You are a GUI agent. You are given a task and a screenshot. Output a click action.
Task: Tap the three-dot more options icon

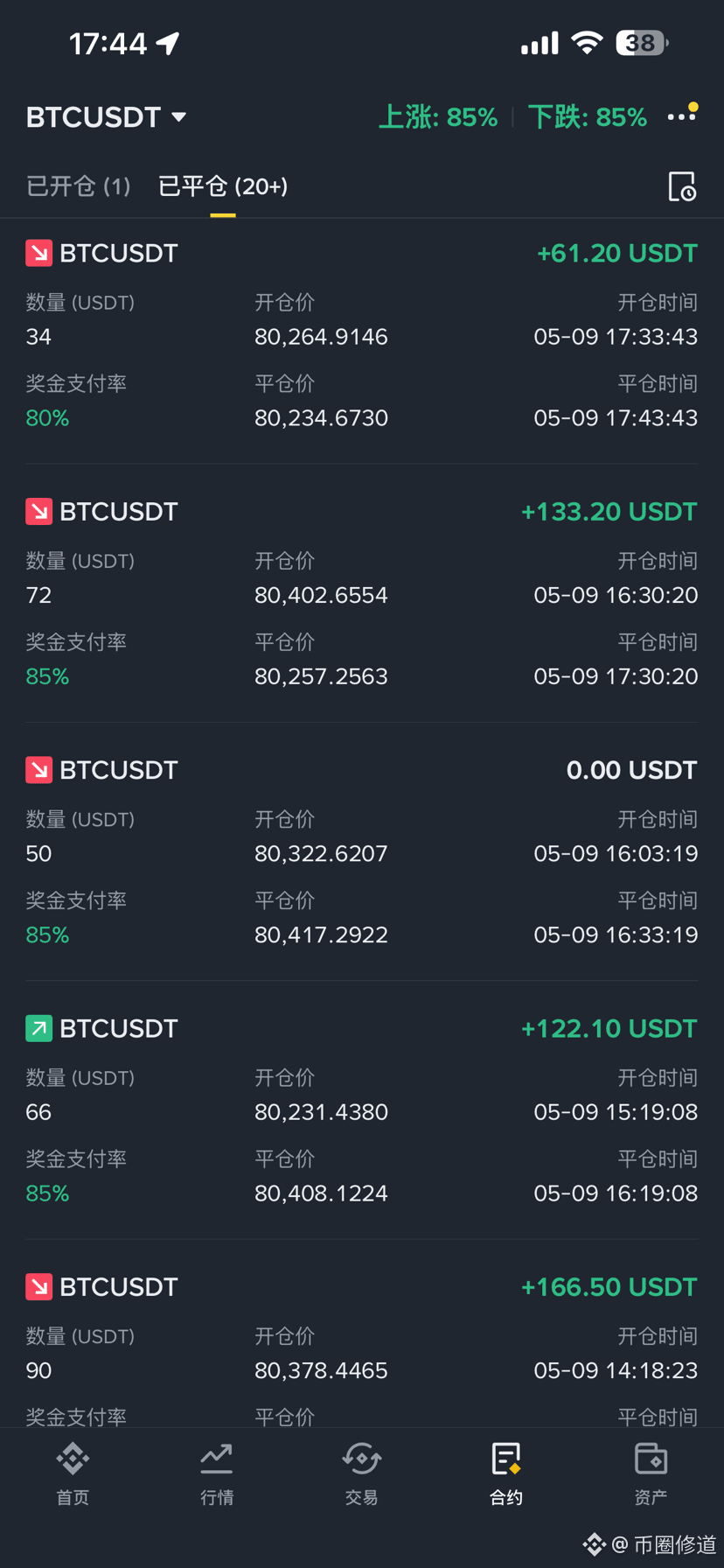682,115
